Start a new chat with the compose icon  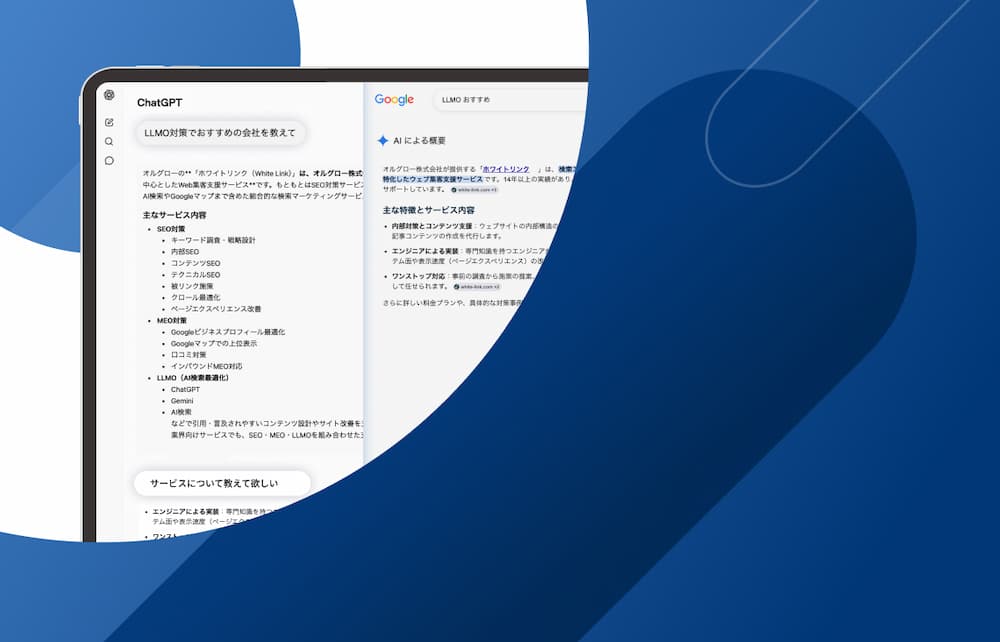109,122
